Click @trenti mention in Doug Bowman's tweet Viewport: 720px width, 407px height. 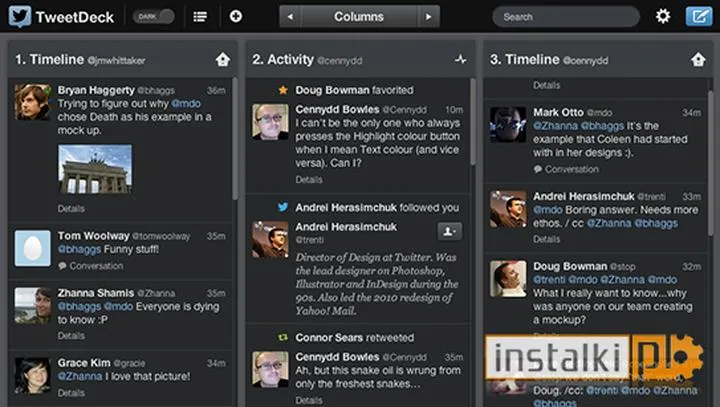click(548, 280)
